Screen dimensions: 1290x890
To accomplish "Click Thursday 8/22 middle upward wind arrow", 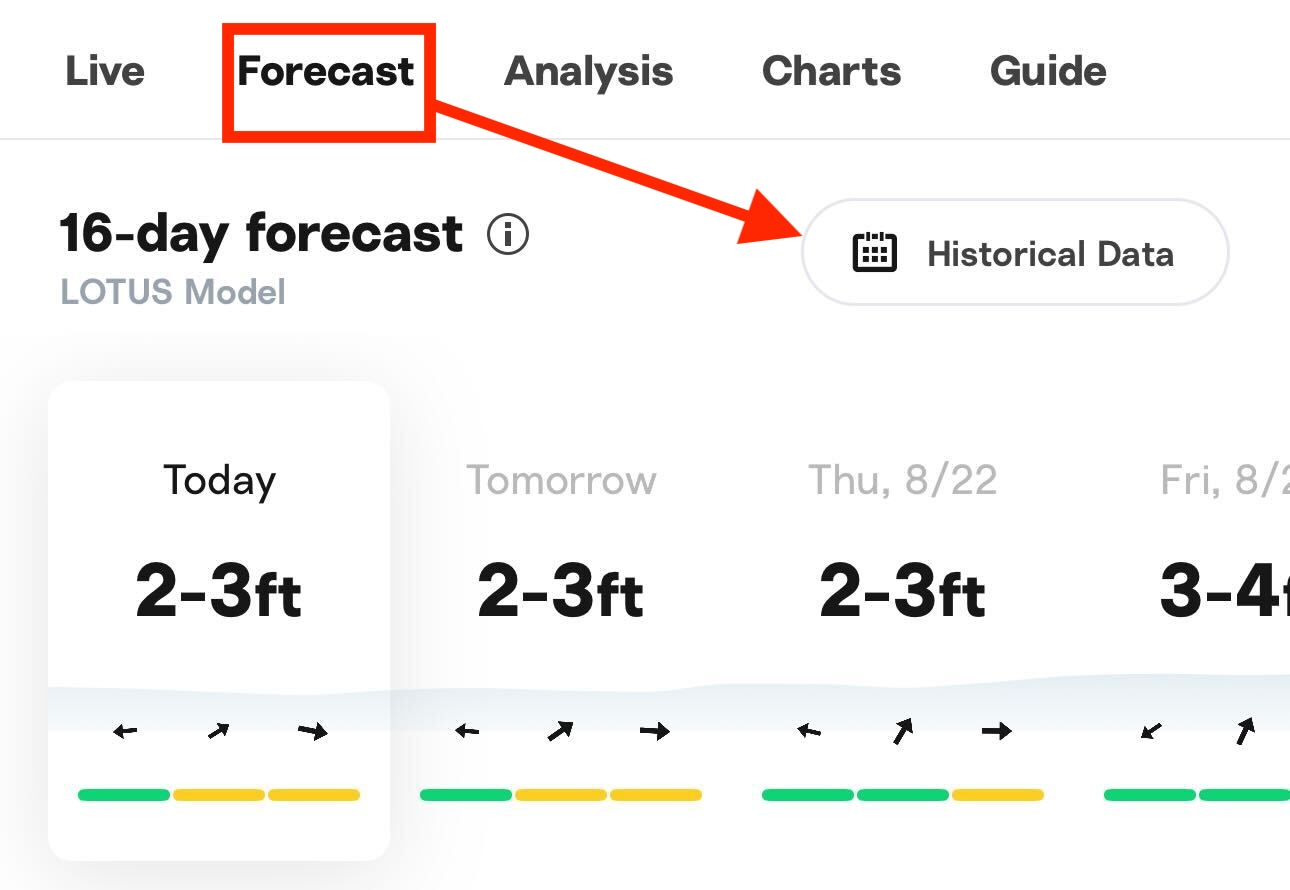I will point(903,731).
